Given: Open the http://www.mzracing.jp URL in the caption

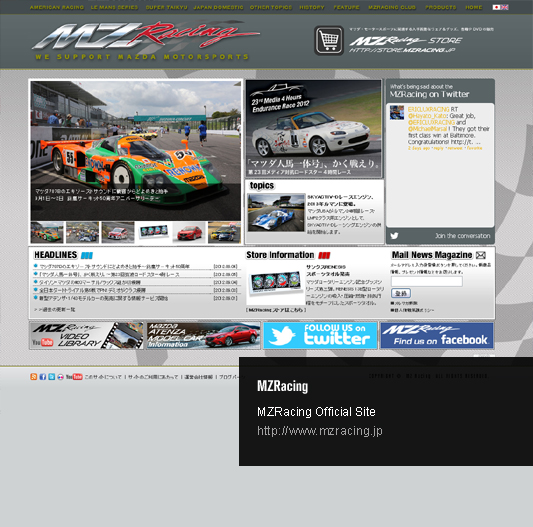Looking at the screenshot, I should (x=320, y=431).
